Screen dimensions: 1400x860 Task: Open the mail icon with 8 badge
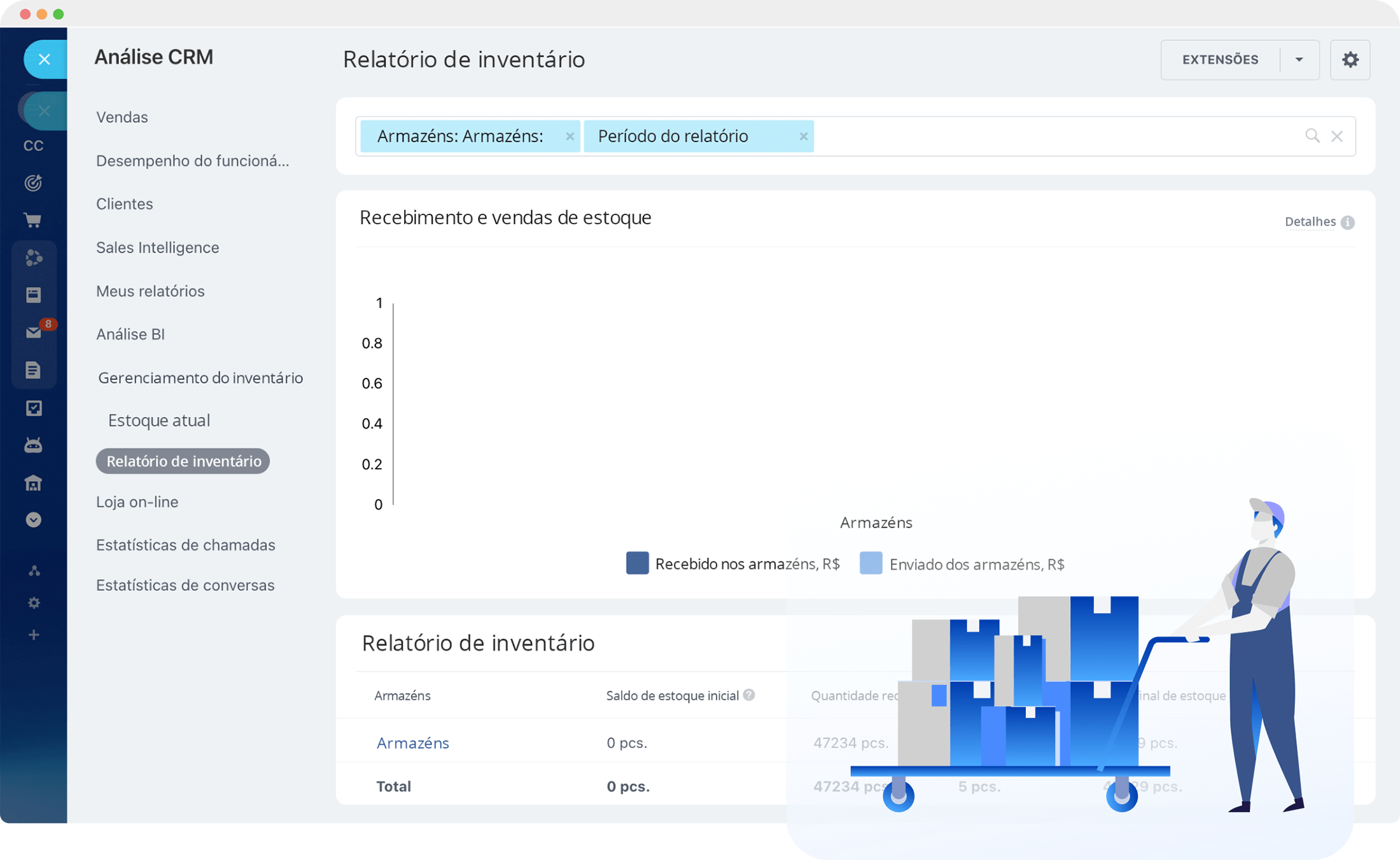click(x=34, y=333)
